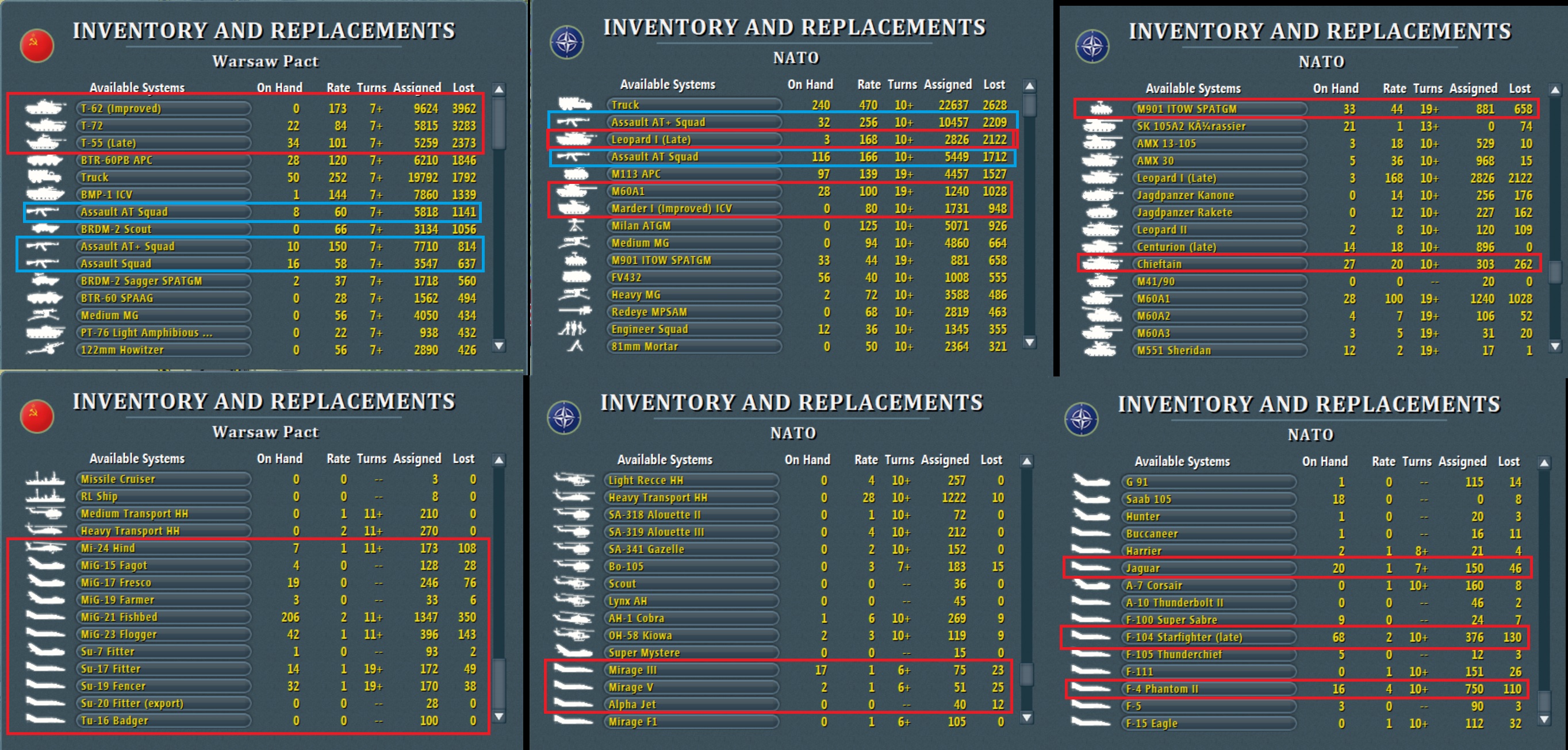Viewport: 1568px width, 750px height.
Task: Click the NATO emblem, bottom-middle panel
Action: 564,417
